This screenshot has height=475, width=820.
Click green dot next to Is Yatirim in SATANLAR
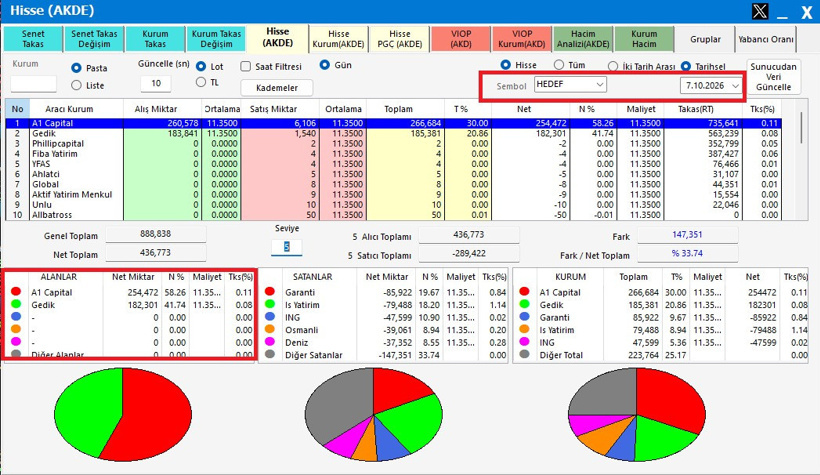[x=270, y=304]
